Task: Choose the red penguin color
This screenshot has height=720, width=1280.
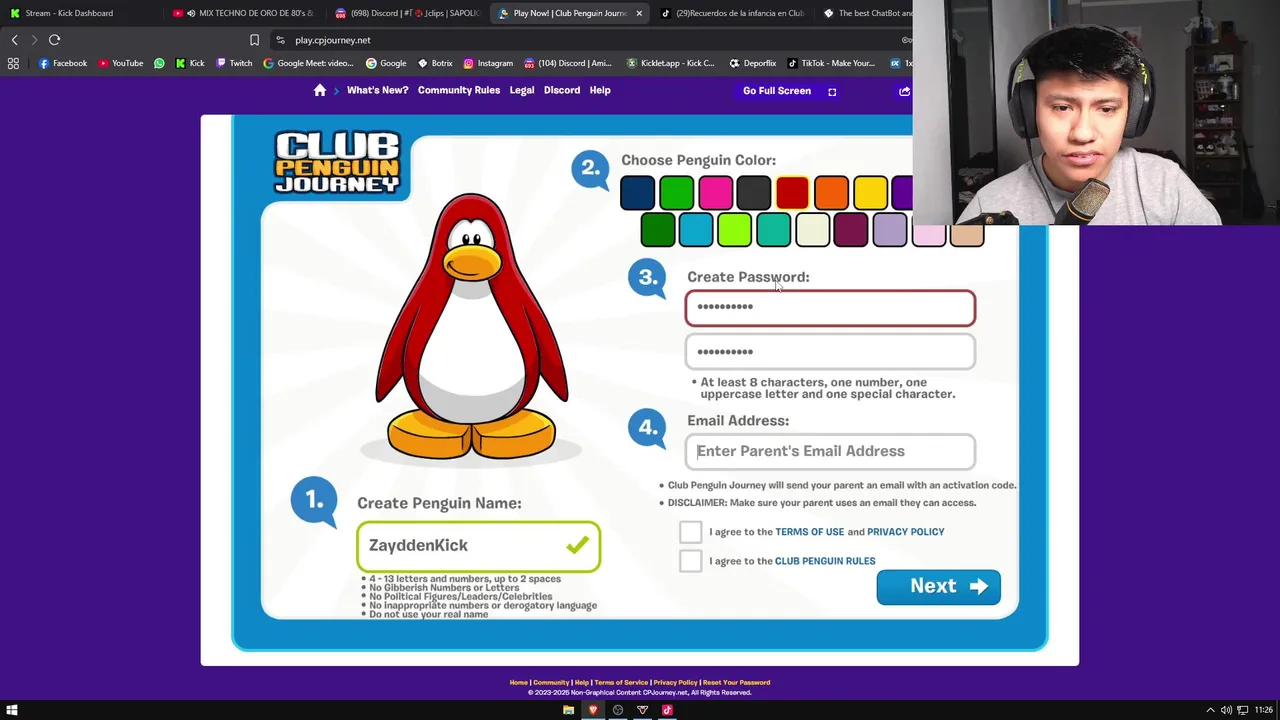Action: pyautogui.click(x=792, y=193)
